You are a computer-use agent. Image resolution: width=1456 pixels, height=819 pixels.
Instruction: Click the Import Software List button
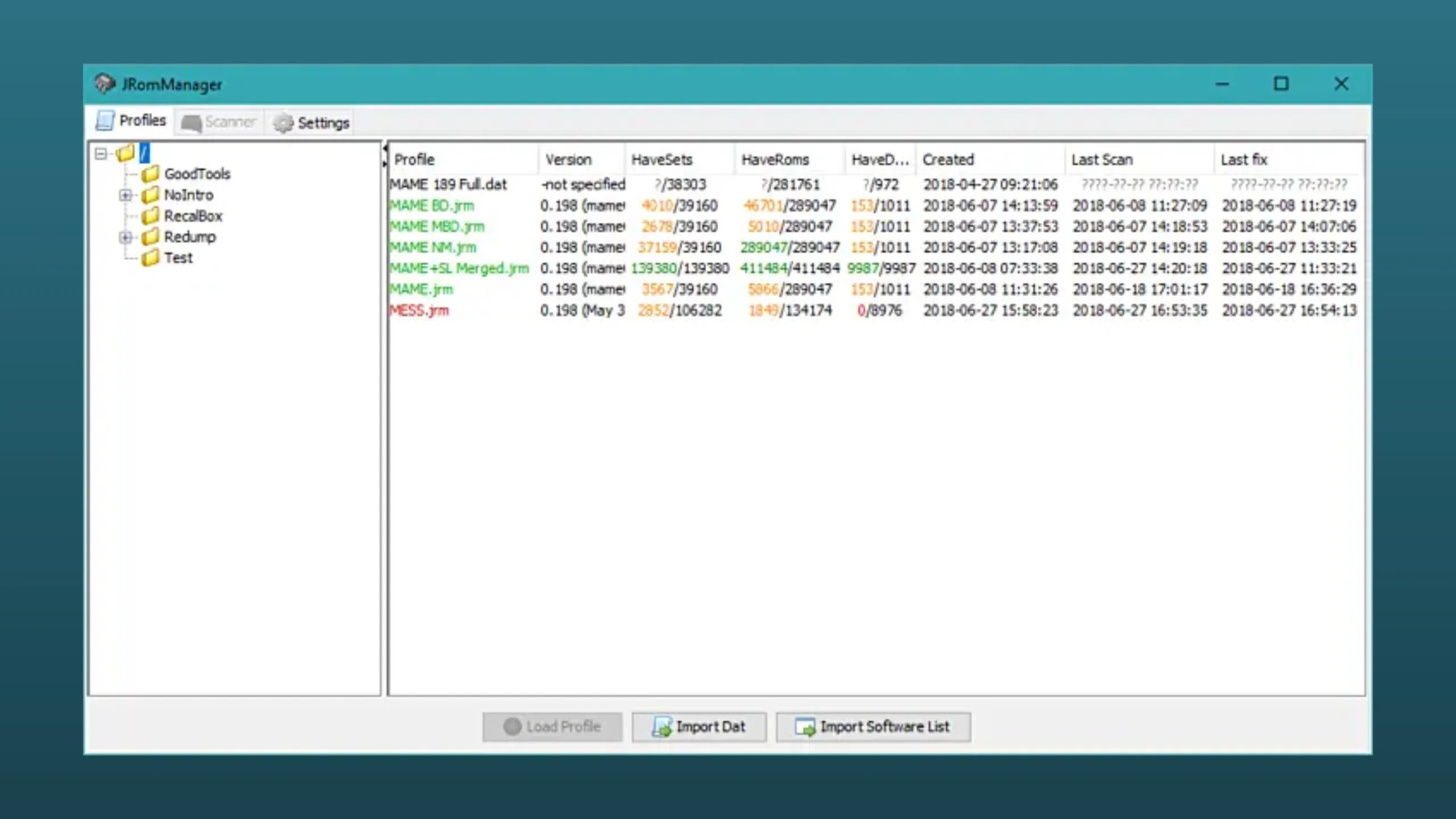click(873, 726)
